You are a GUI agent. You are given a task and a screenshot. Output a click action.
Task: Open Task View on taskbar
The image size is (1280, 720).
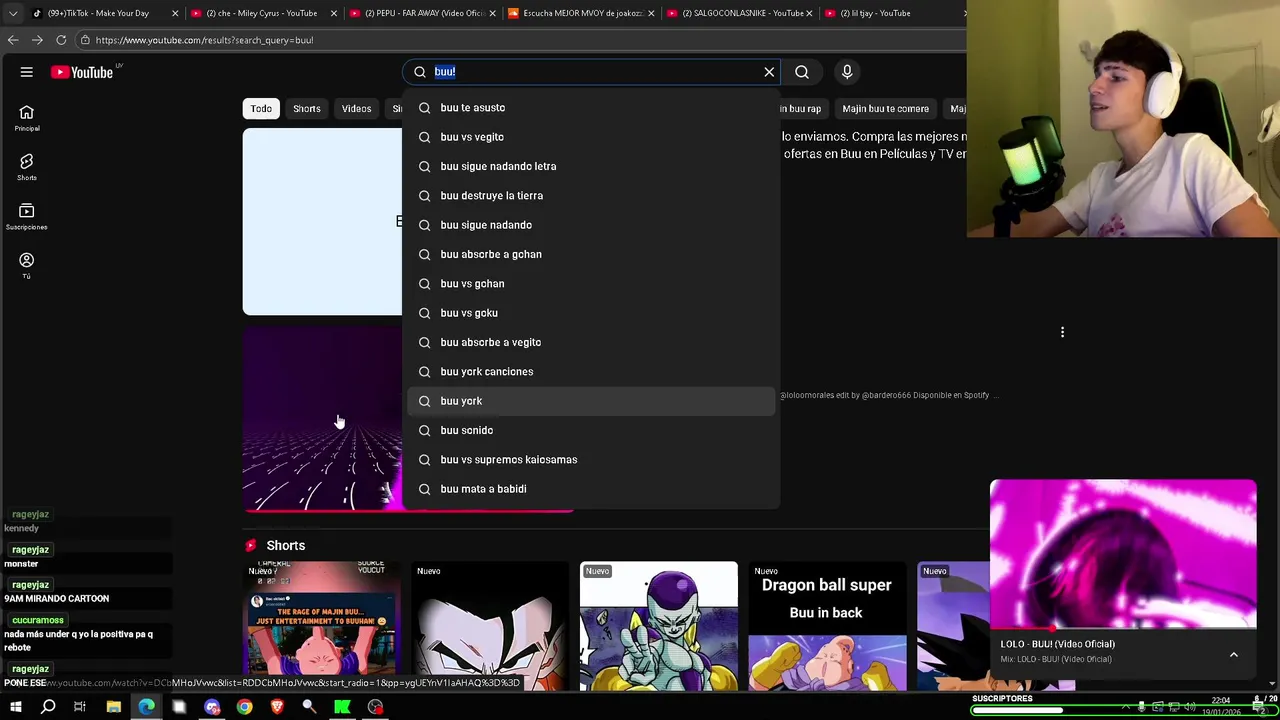[80, 707]
